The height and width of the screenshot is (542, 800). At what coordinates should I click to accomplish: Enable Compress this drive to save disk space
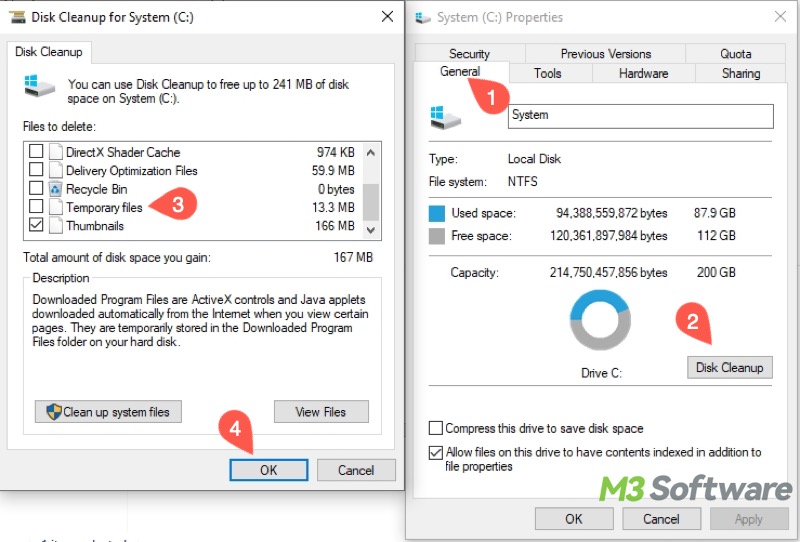[x=436, y=428]
